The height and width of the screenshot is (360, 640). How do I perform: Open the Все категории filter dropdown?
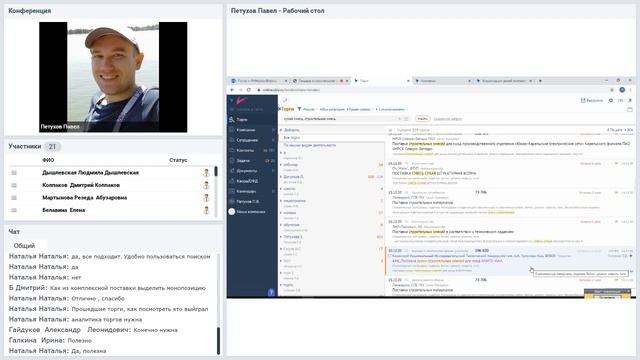tap(332, 109)
